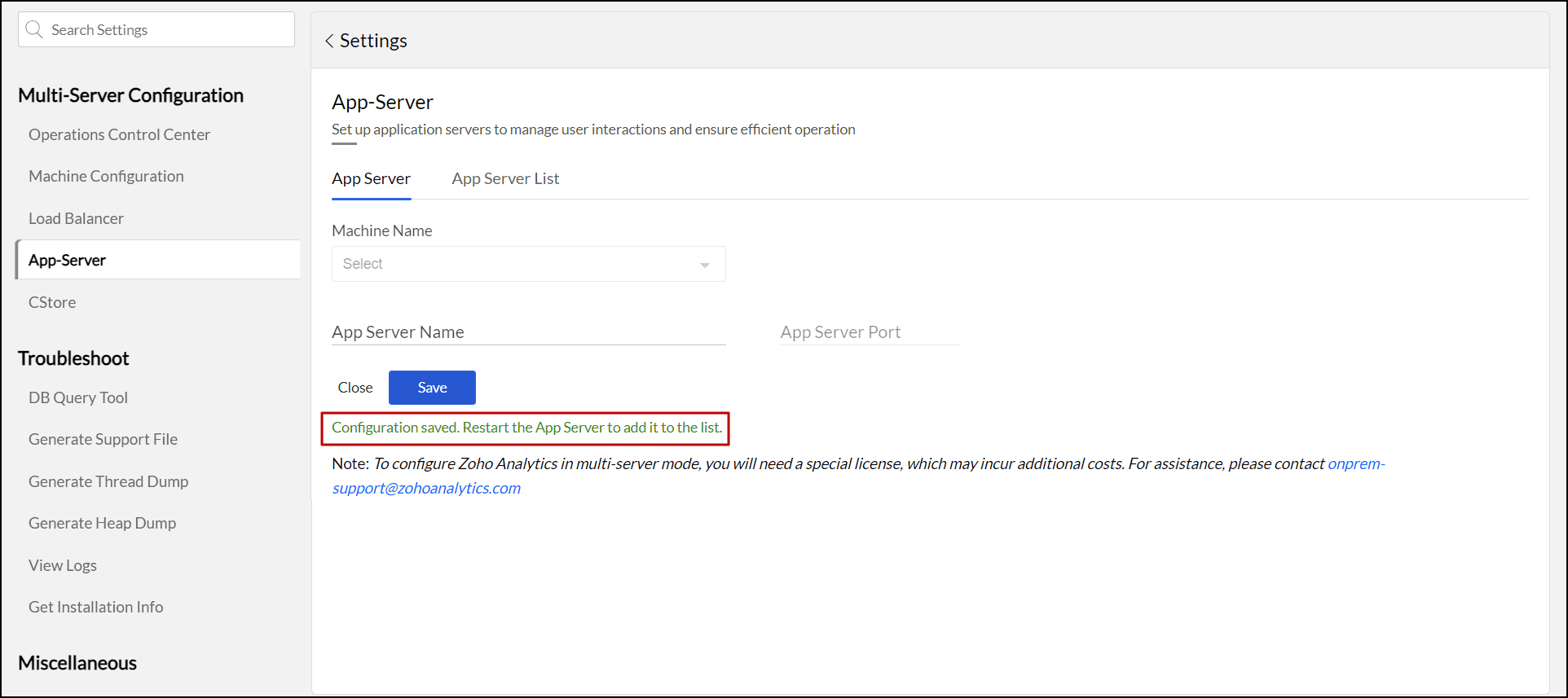Expand the Machine Name dropdown arrow
1568x698 pixels.
coord(704,265)
